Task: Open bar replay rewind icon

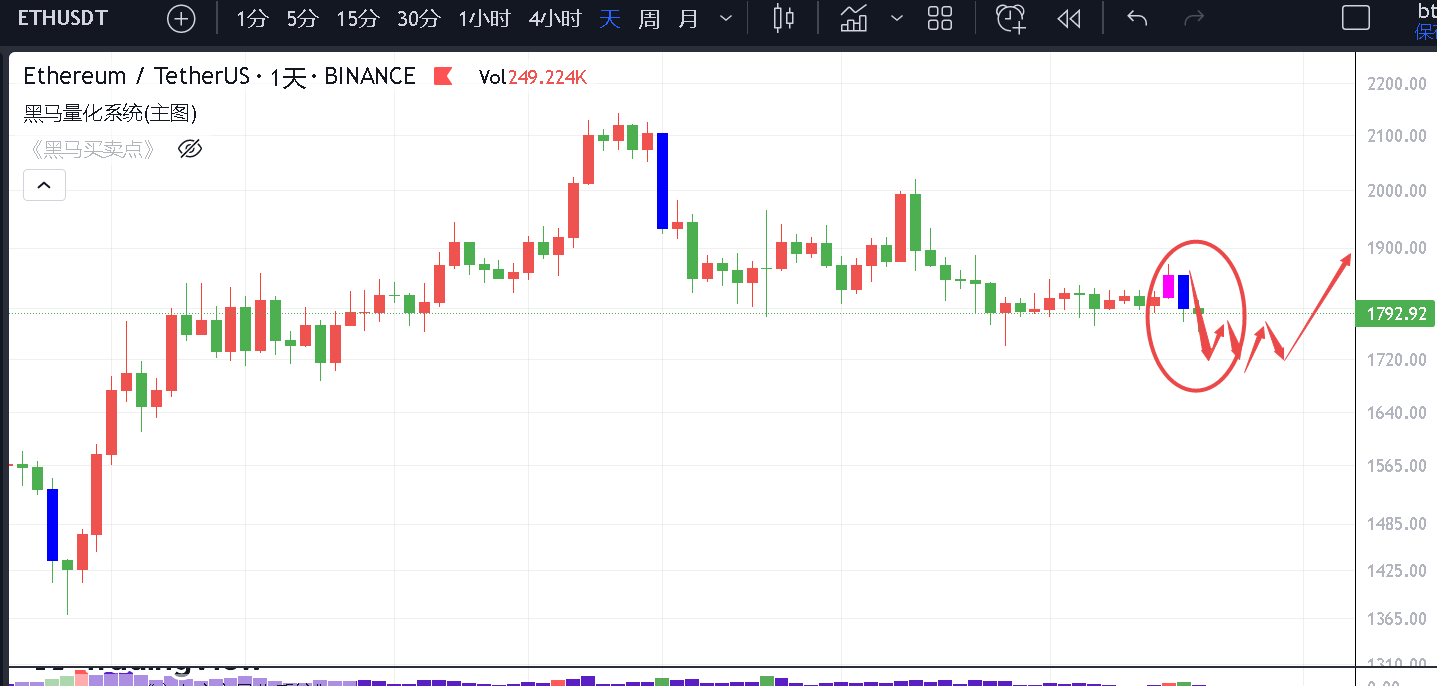Action: (1069, 18)
